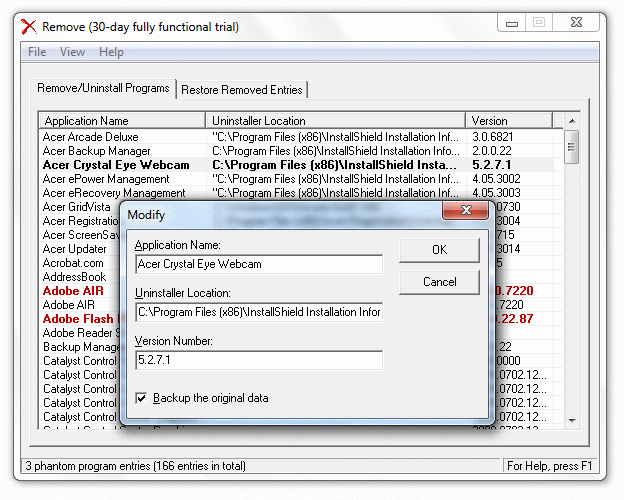Open the File menu
The image size is (624, 500).
(x=37, y=52)
